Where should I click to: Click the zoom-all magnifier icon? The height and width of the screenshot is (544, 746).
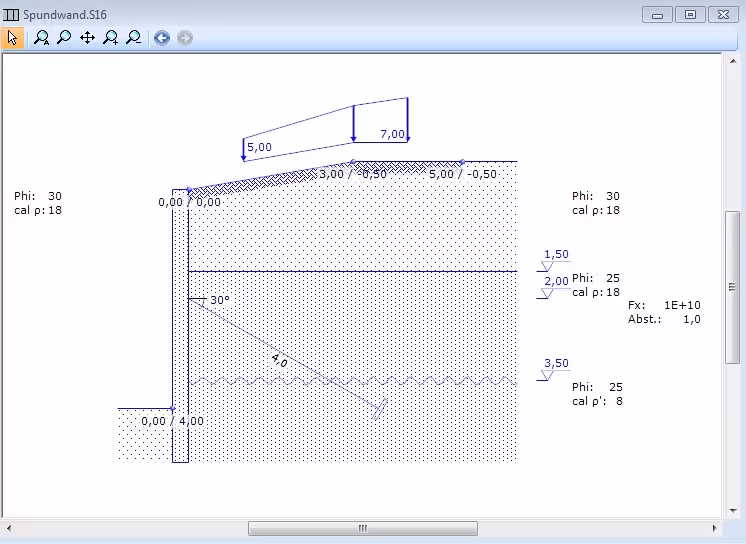[41, 38]
